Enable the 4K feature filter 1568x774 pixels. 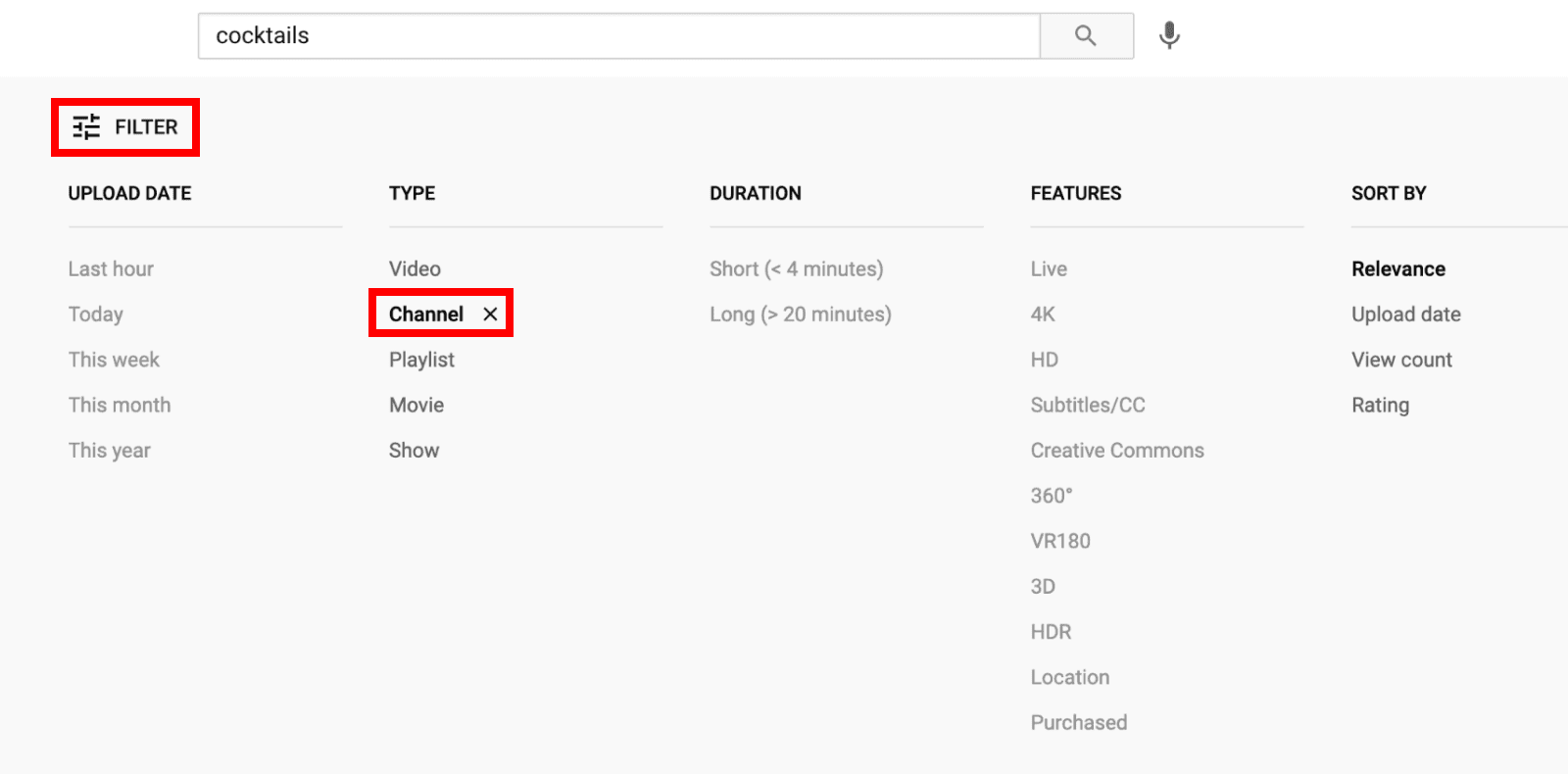[x=1043, y=314]
